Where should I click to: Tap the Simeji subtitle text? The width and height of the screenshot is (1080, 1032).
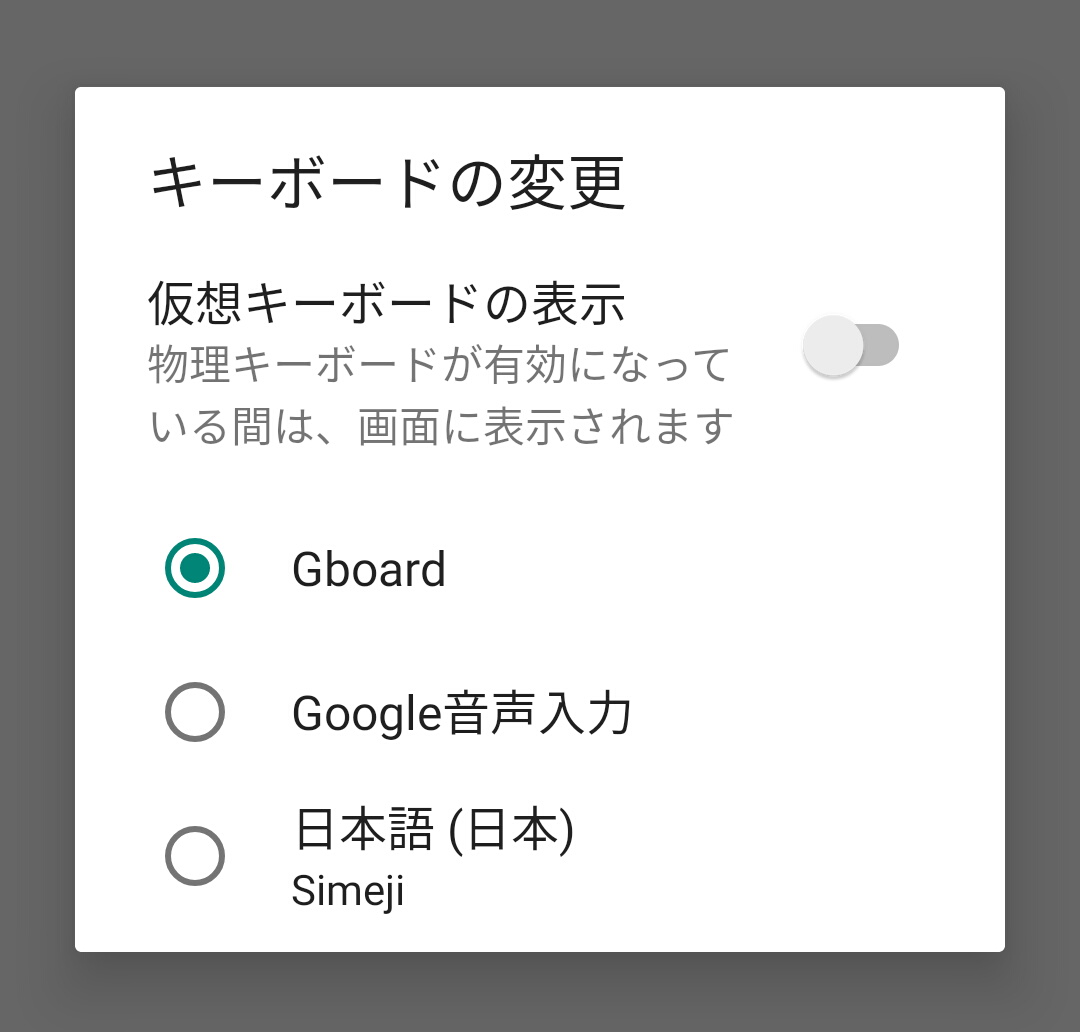(348, 891)
